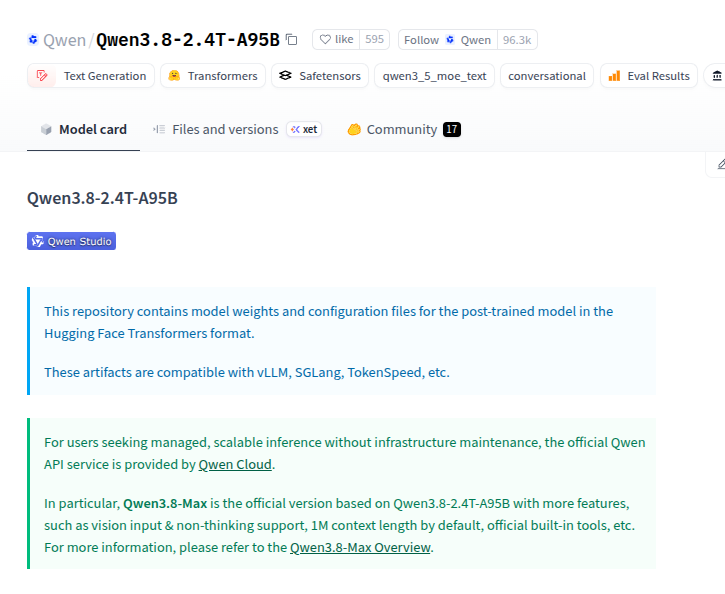Edit the model card with the pencil icon
This screenshot has height=594, width=725.
point(720,164)
